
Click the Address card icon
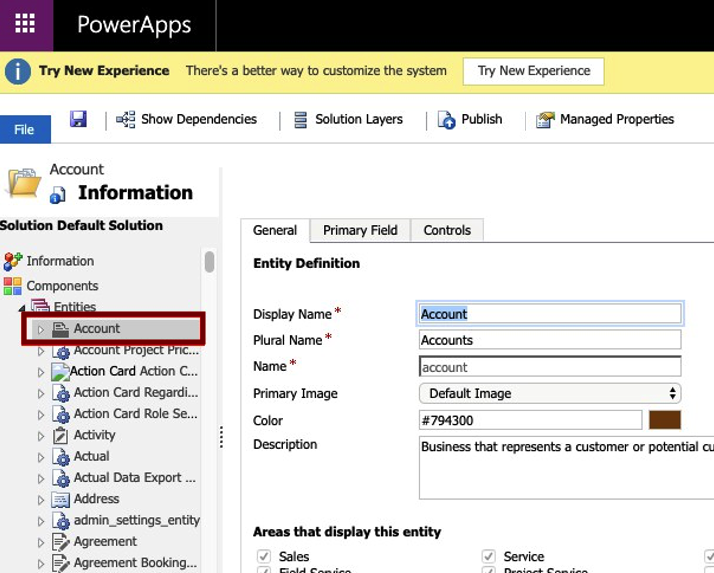tap(61, 499)
